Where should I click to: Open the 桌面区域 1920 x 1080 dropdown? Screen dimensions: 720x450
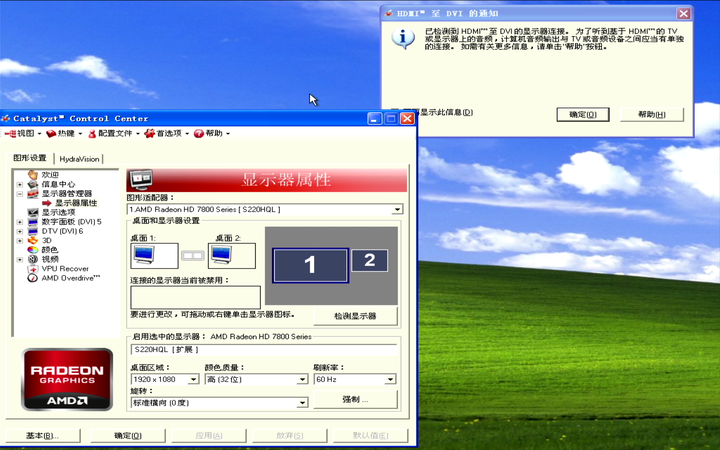[193, 379]
